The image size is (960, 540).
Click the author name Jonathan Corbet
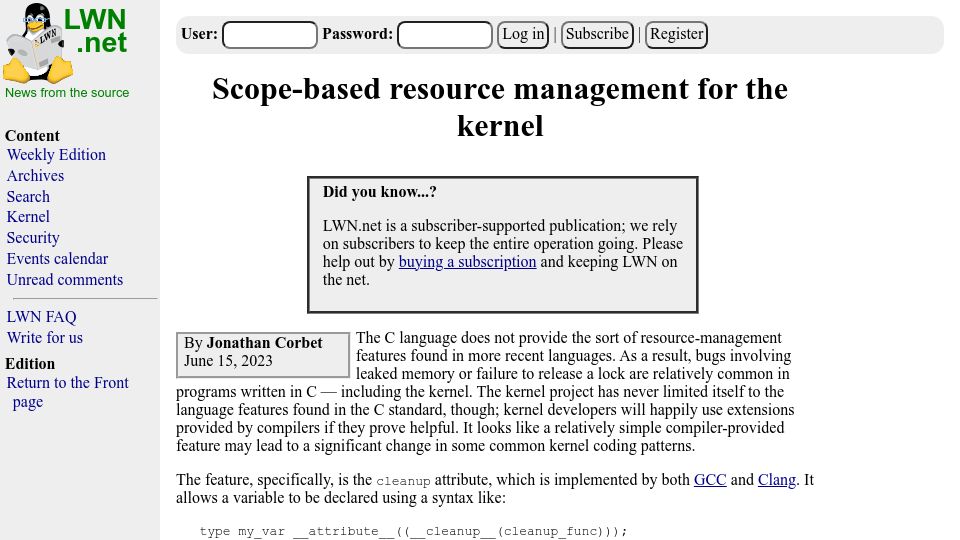(x=264, y=343)
